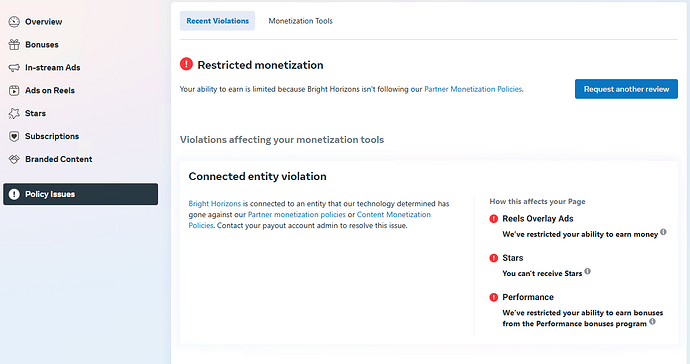
Task: Open the Stars icon in sidebar
Action: [14, 113]
